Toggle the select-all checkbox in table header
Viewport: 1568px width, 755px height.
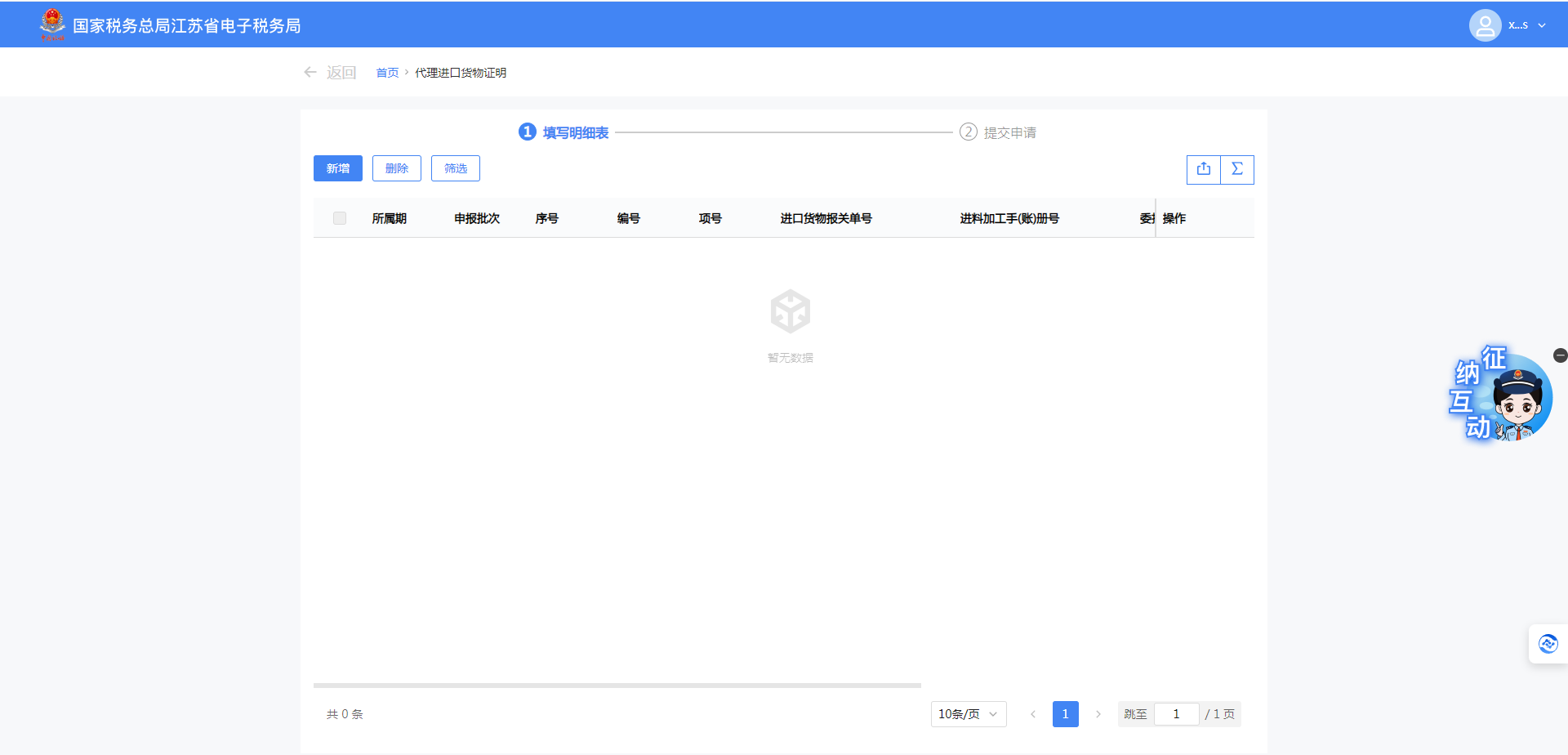coord(340,218)
